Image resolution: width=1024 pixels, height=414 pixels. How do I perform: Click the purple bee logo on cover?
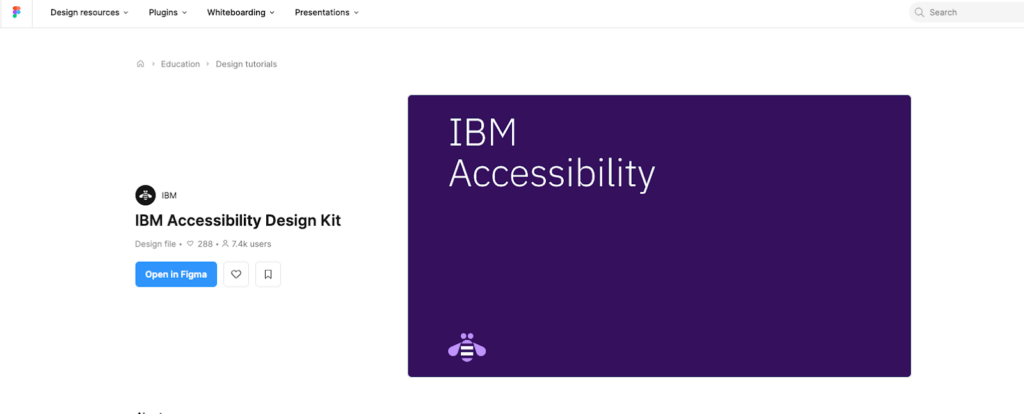(467, 347)
